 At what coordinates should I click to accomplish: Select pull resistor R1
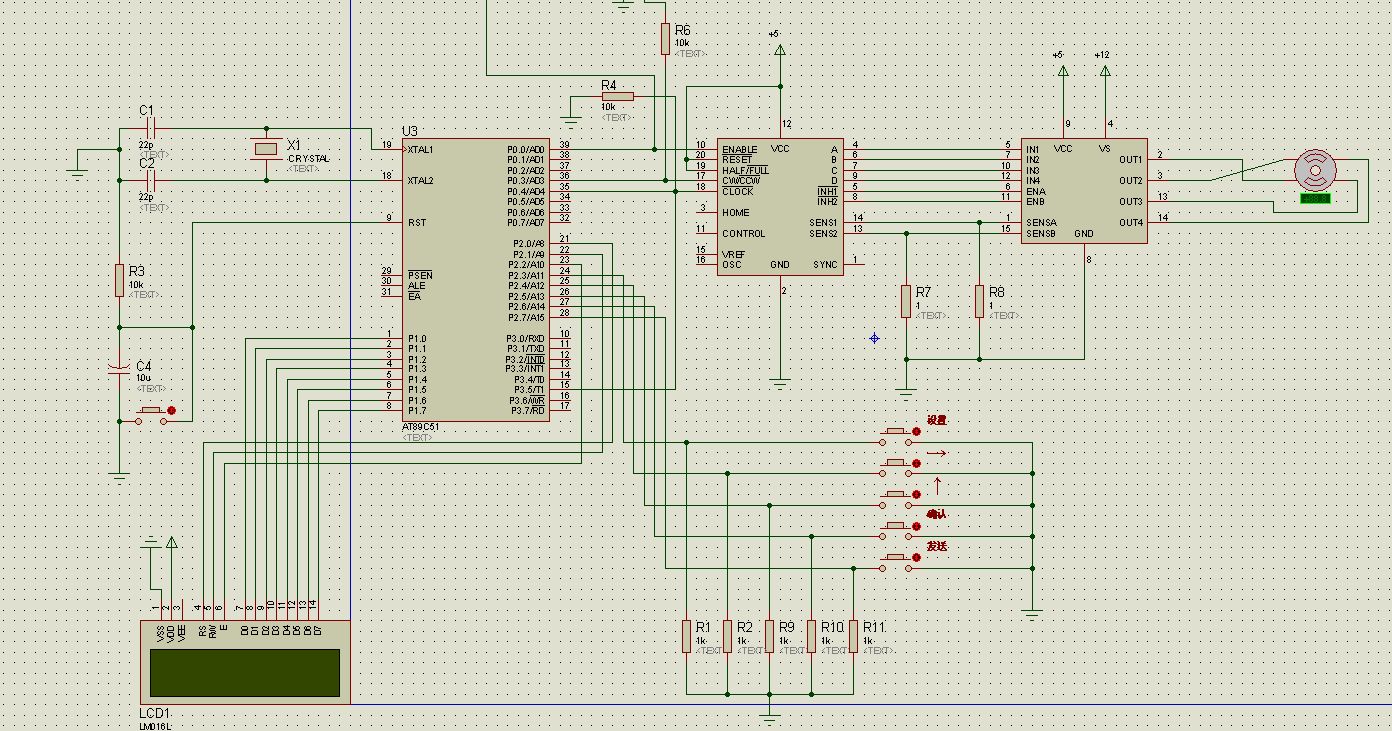click(x=686, y=636)
